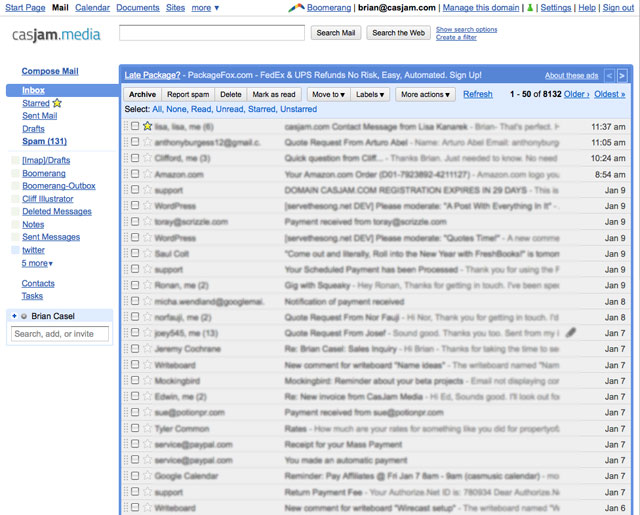Viewport: 640px width, 515px height.
Task: Focus the chat Search, add, or invite field
Action: click(x=60, y=334)
